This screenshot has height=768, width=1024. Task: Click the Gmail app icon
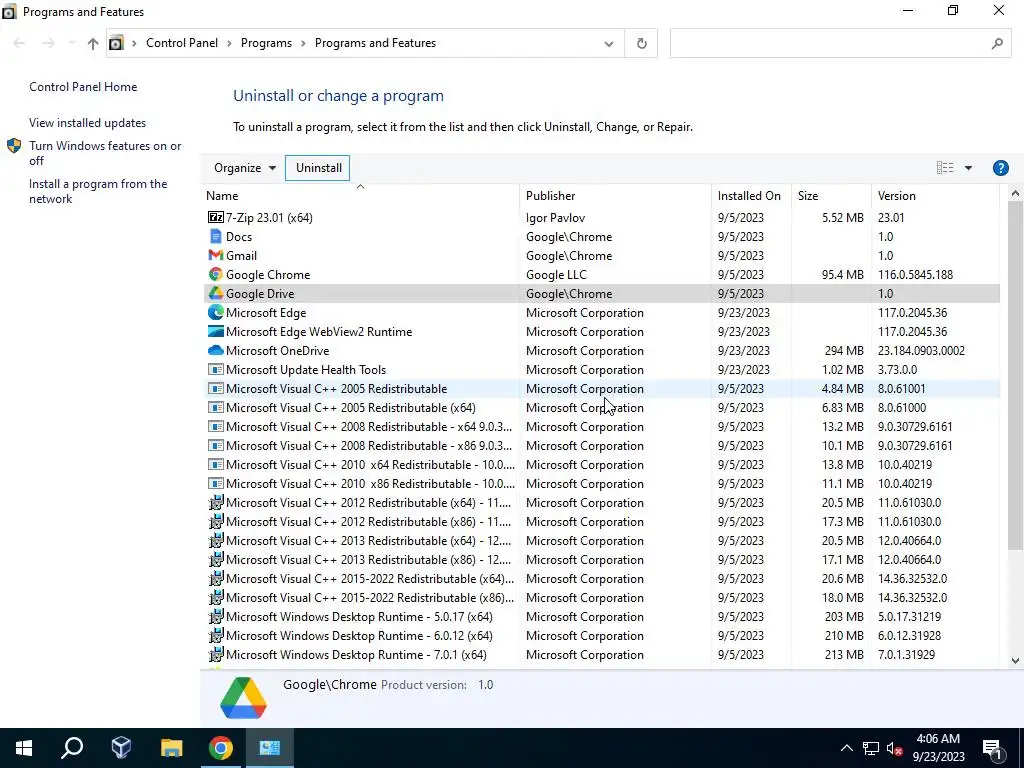coord(216,255)
